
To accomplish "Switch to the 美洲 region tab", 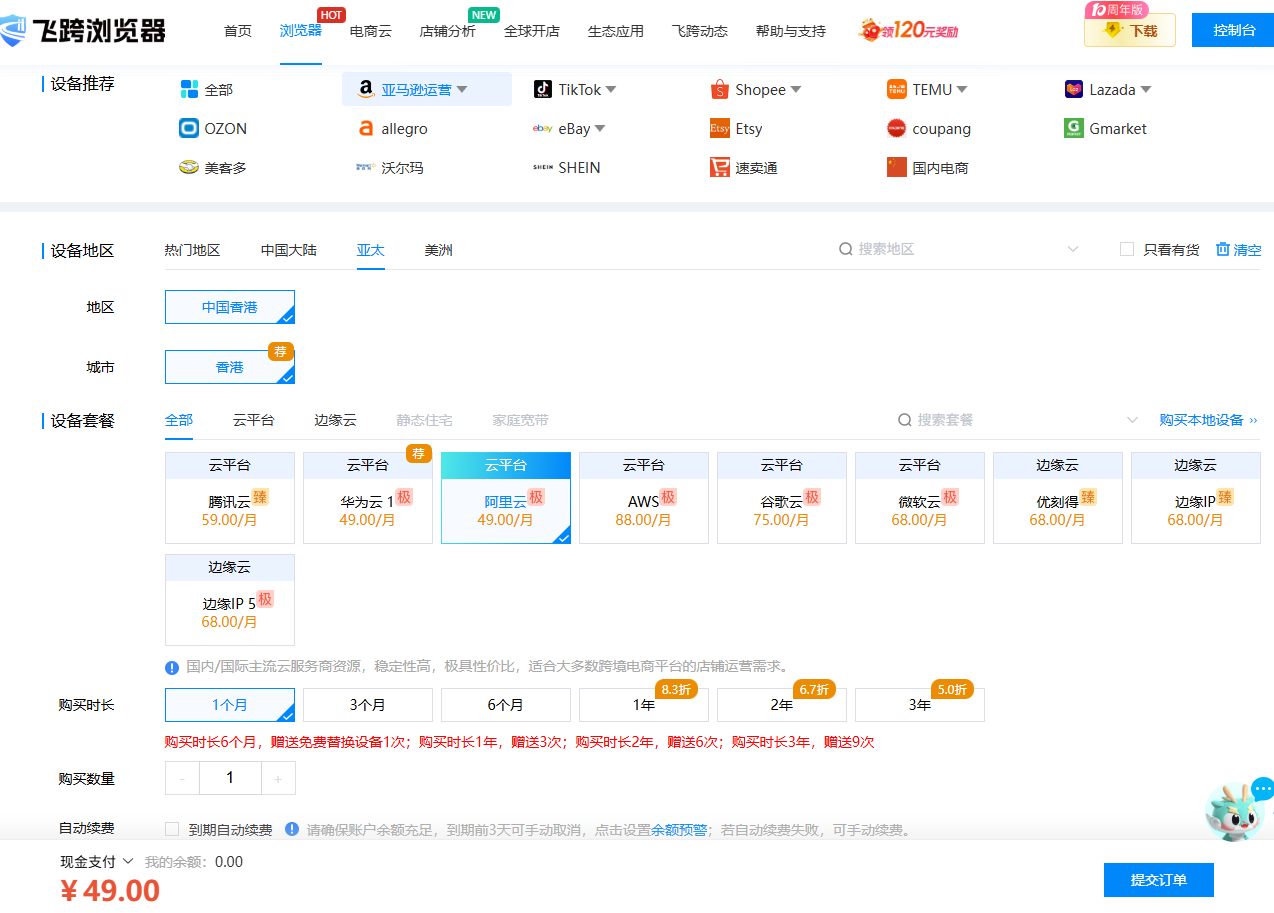I will 438,250.
